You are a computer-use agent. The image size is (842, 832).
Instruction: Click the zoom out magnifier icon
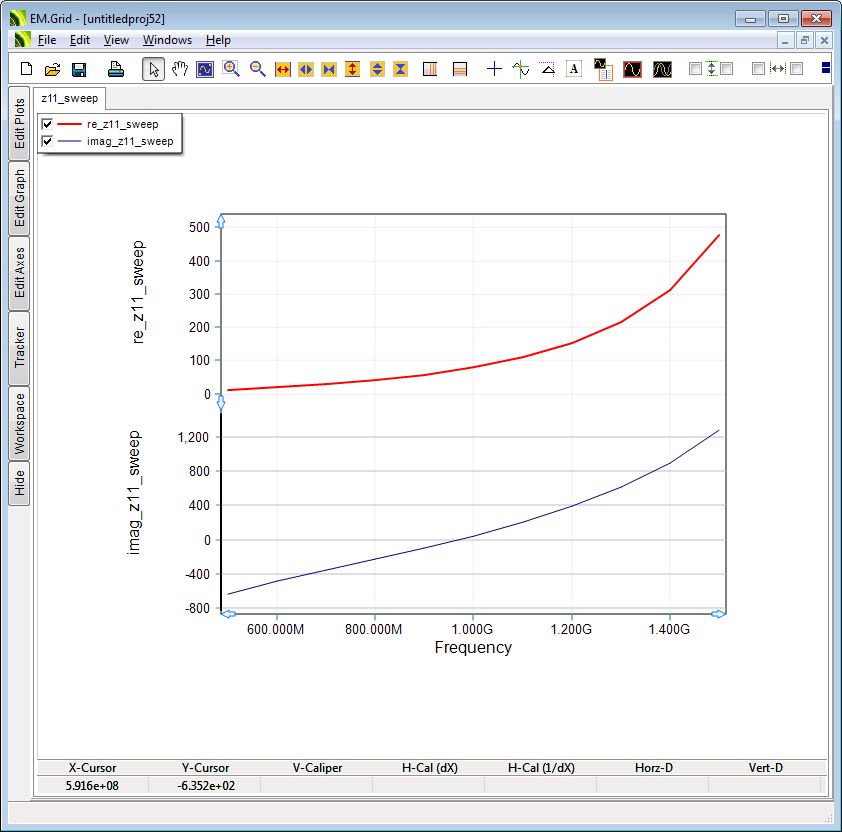tap(257, 69)
